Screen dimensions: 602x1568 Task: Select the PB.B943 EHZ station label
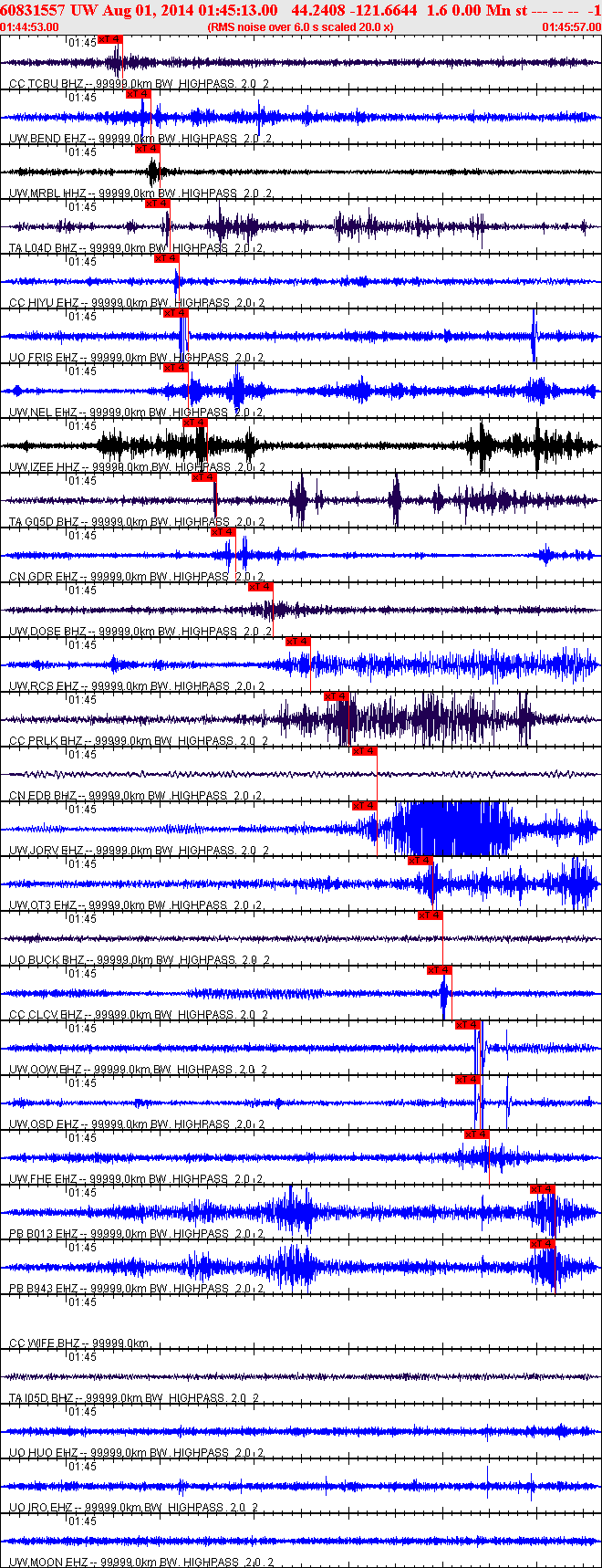[x=44, y=1289]
